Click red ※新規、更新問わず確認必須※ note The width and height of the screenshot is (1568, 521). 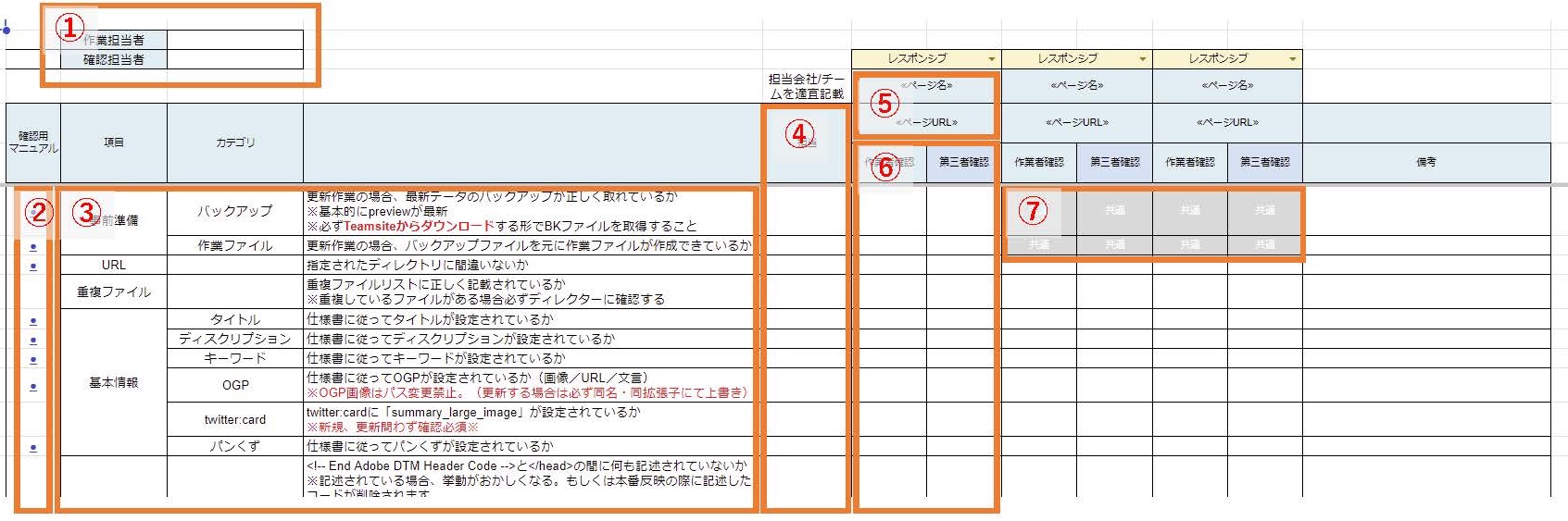pyautogui.click(x=393, y=427)
